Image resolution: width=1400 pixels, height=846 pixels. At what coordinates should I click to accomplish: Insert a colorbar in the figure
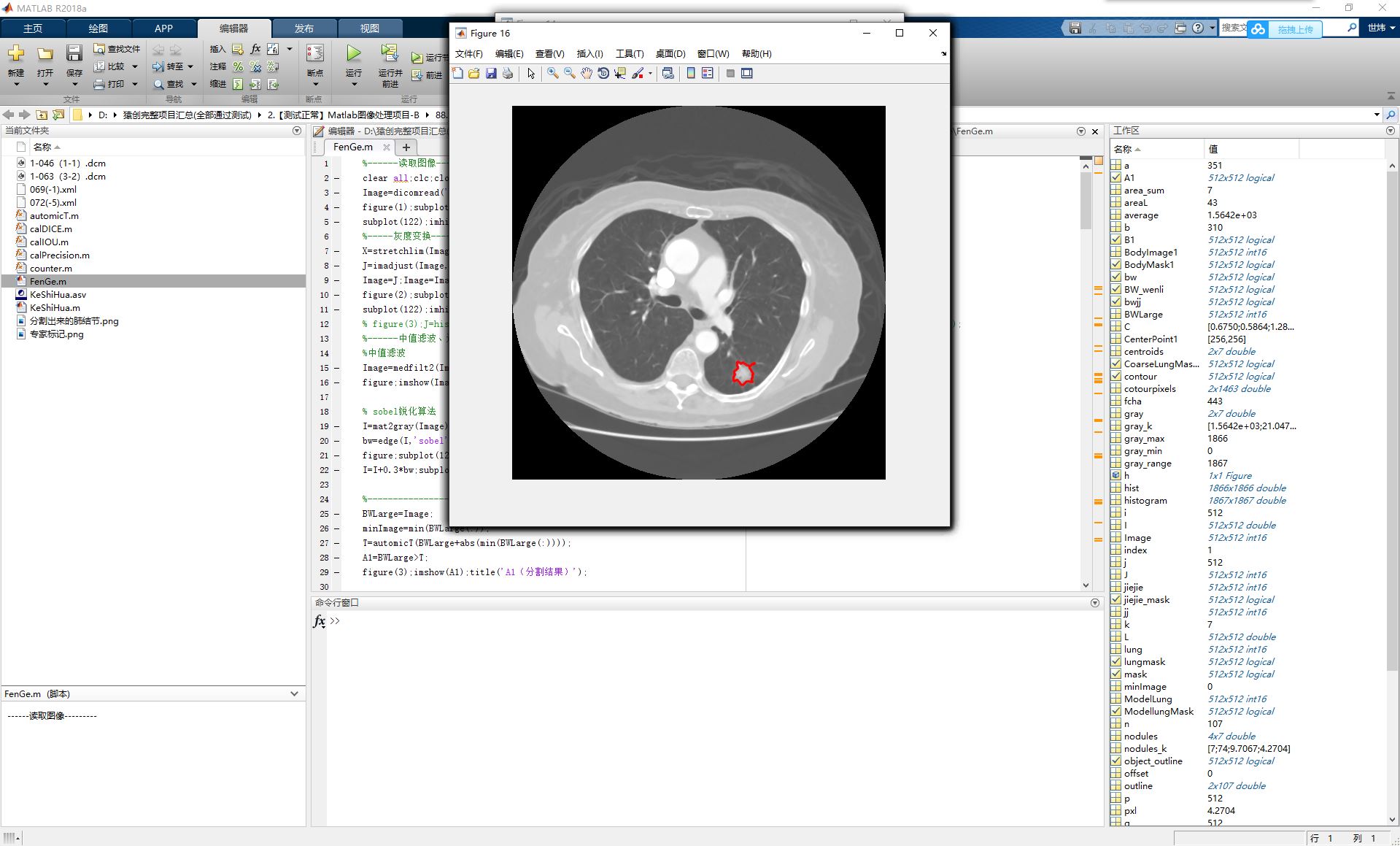691,73
